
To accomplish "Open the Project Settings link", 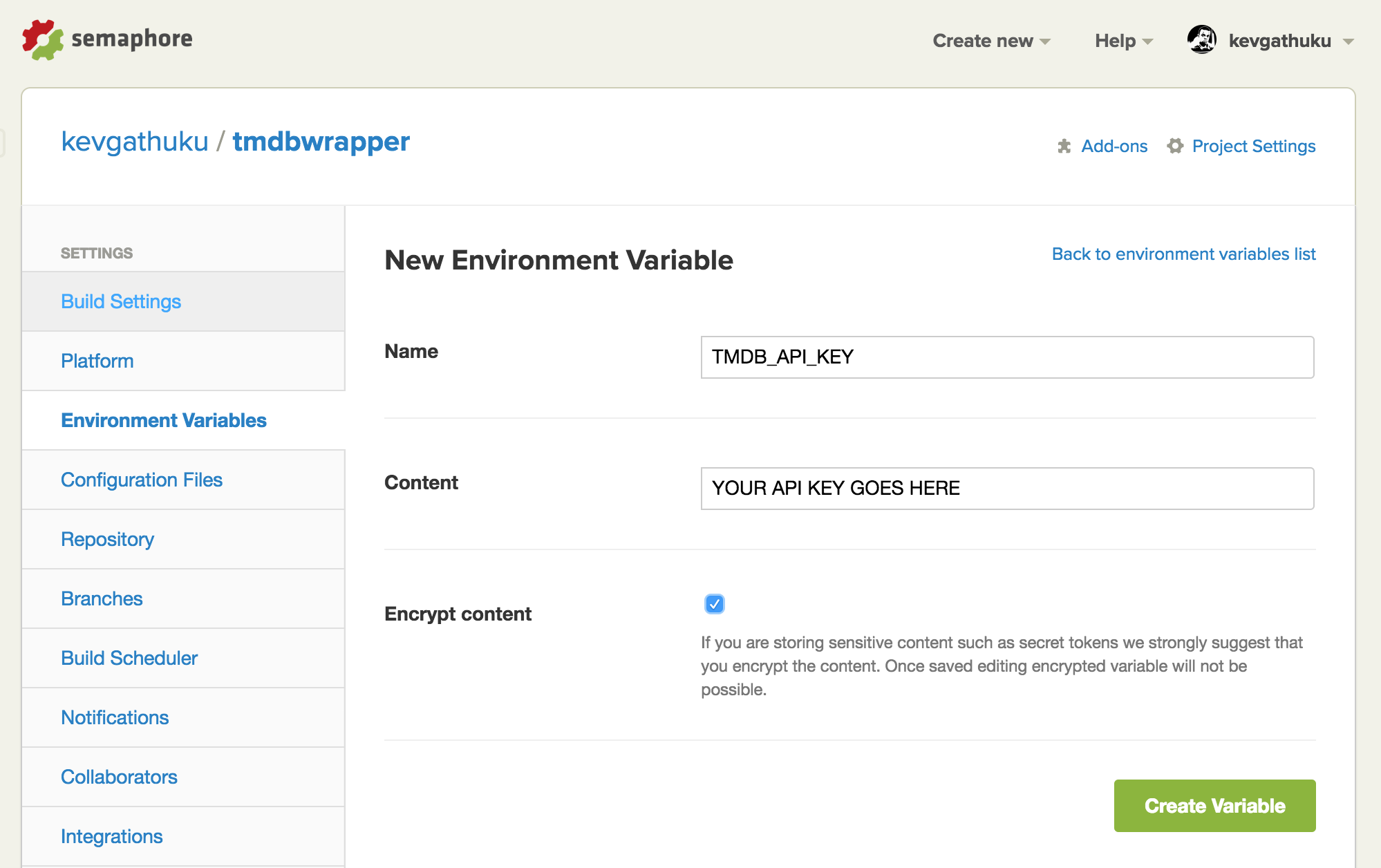I will click(1254, 147).
